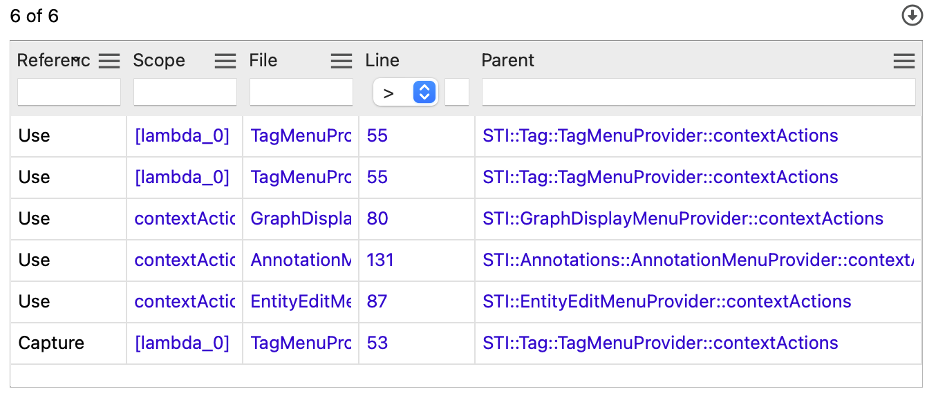Click the download arrow icon
936x398 pixels.
coord(912,16)
